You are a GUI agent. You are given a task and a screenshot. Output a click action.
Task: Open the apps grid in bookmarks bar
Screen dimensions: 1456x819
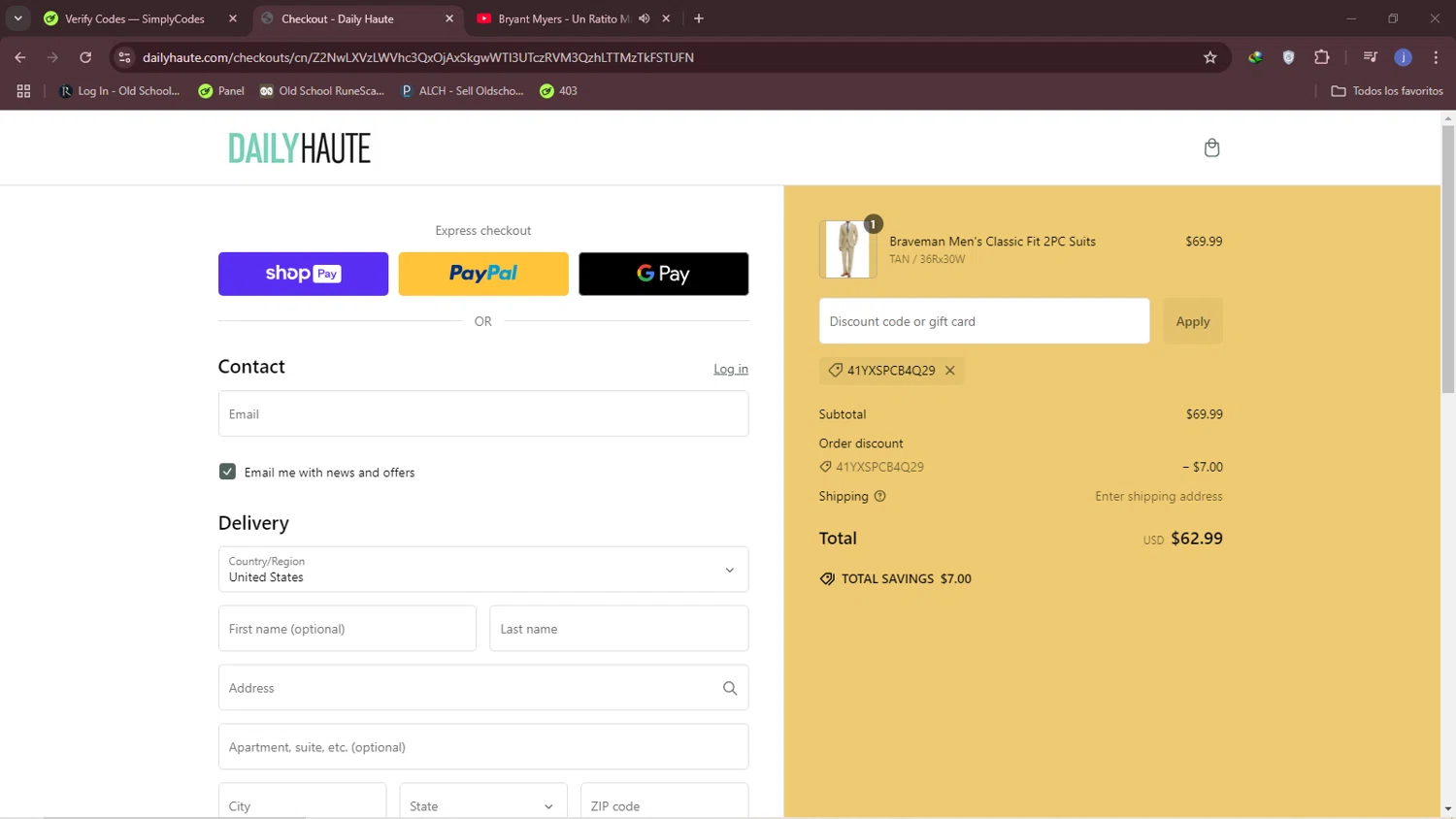[x=23, y=91]
